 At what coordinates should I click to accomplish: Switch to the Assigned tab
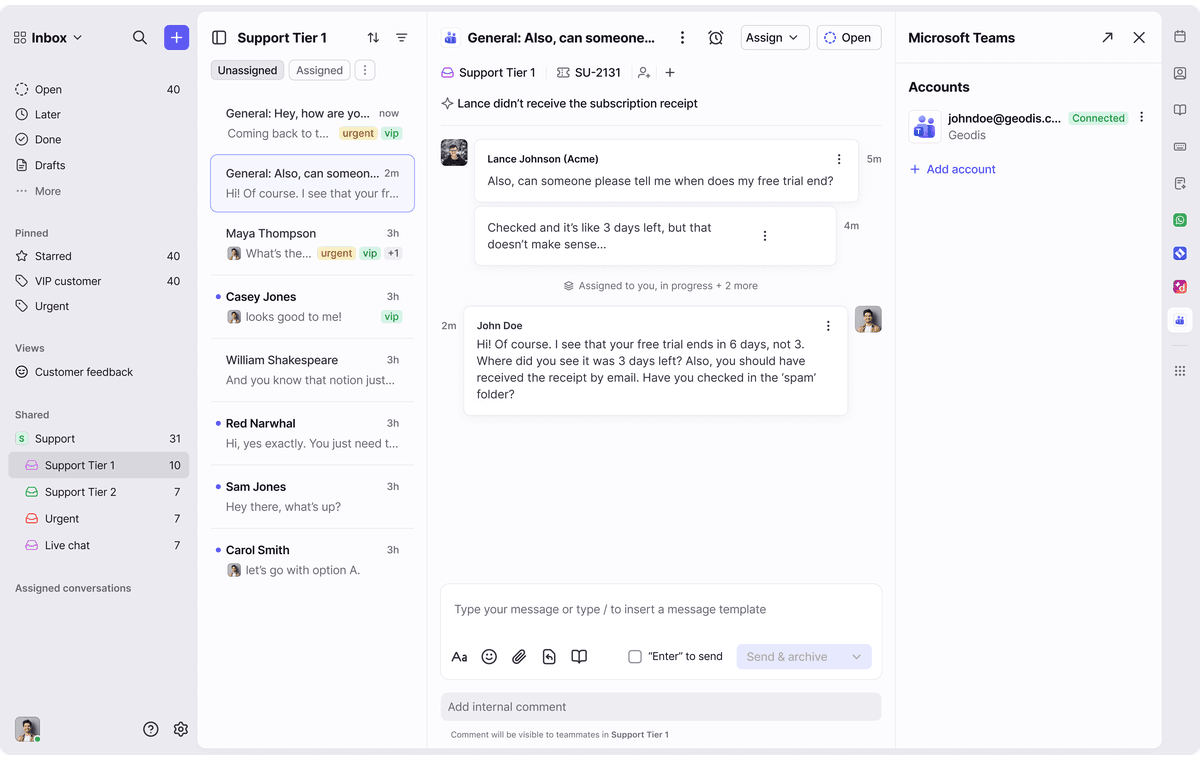320,70
